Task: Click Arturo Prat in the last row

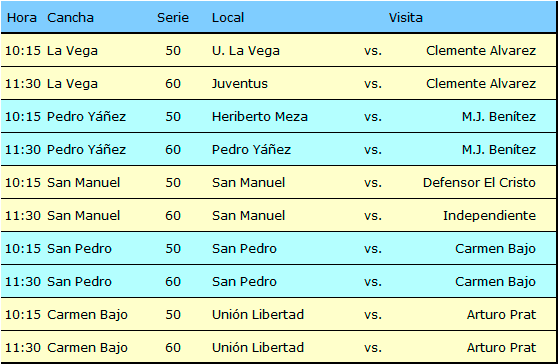Action: point(501,348)
